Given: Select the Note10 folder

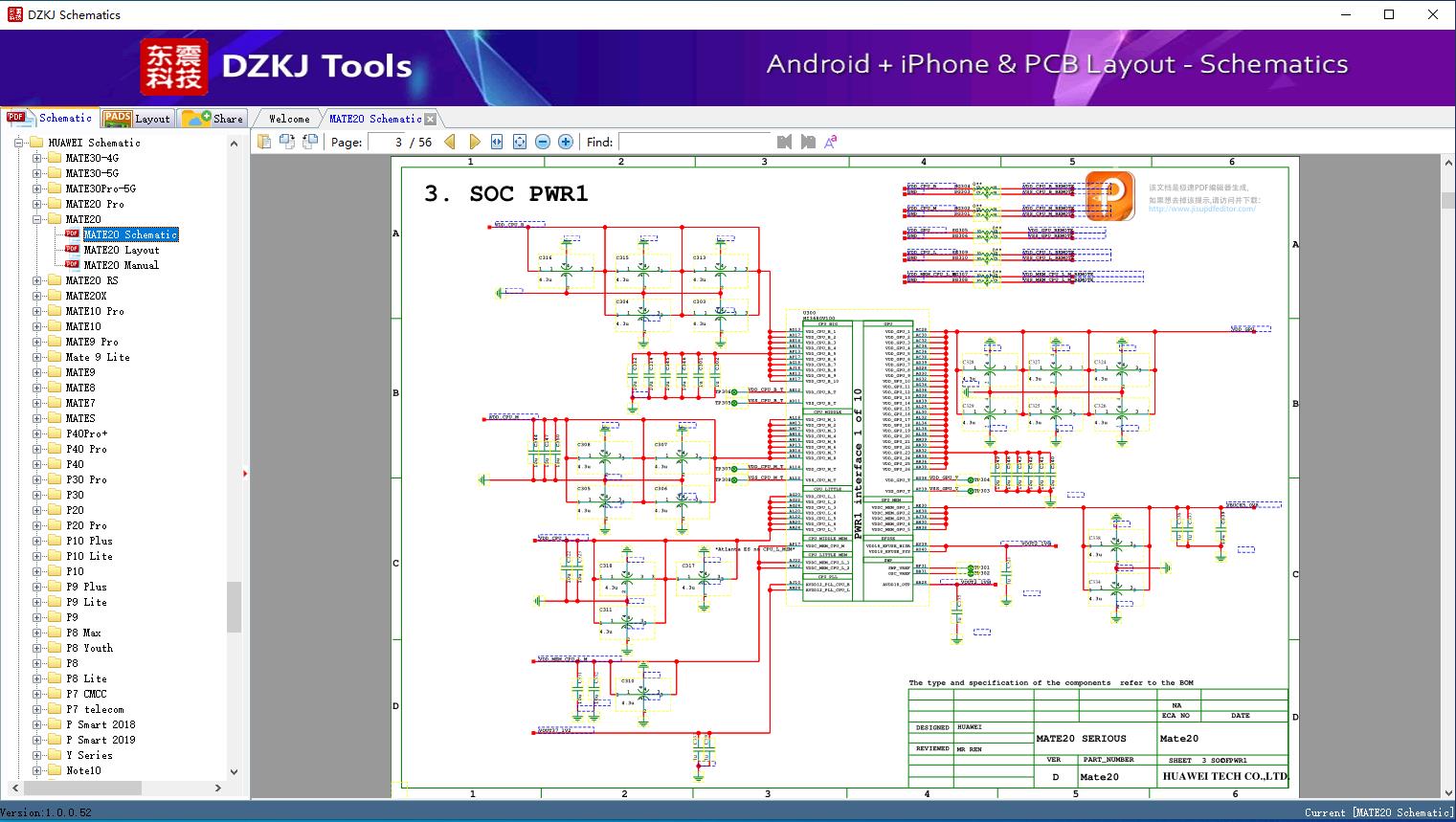Looking at the screenshot, I should coord(83,770).
